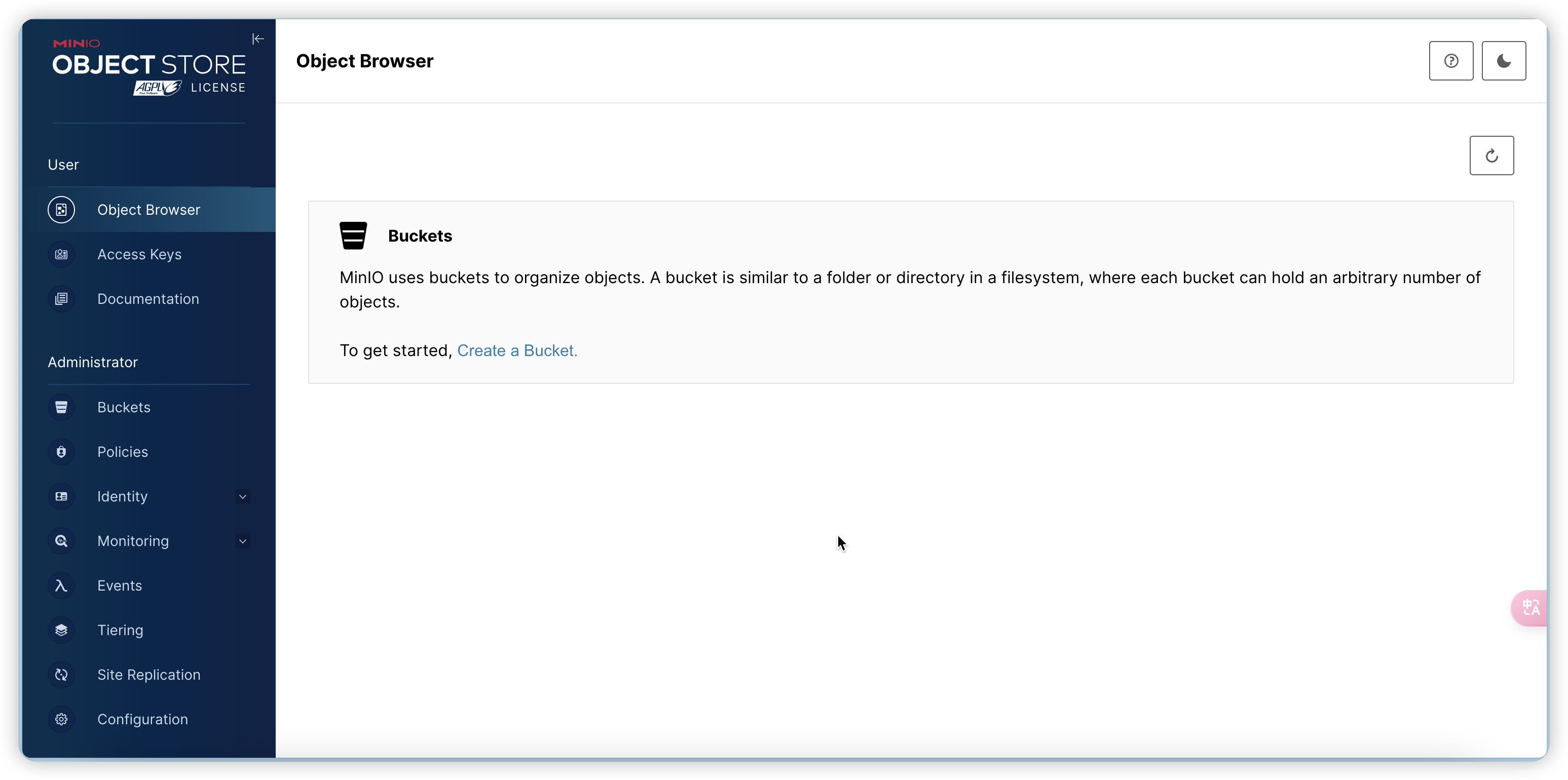
Task: Open Documentation from sidebar
Action: pyautogui.click(x=148, y=299)
